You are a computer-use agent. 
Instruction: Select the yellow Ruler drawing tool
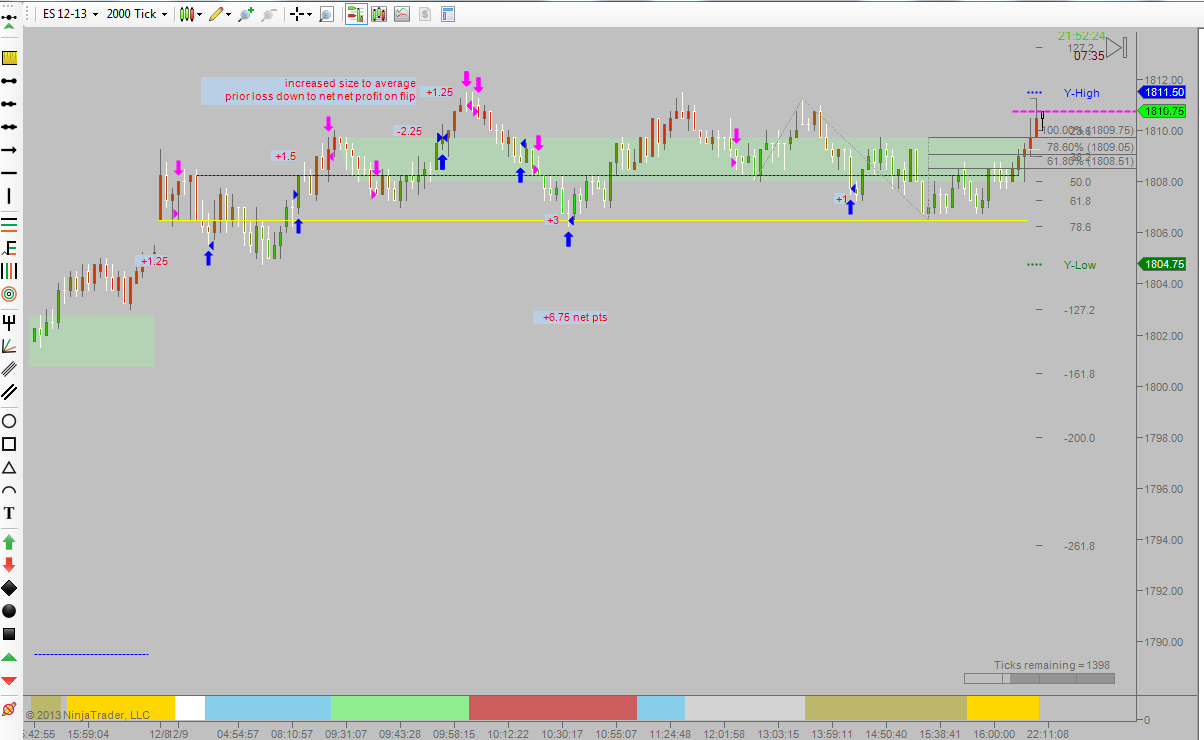(x=9, y=57)
